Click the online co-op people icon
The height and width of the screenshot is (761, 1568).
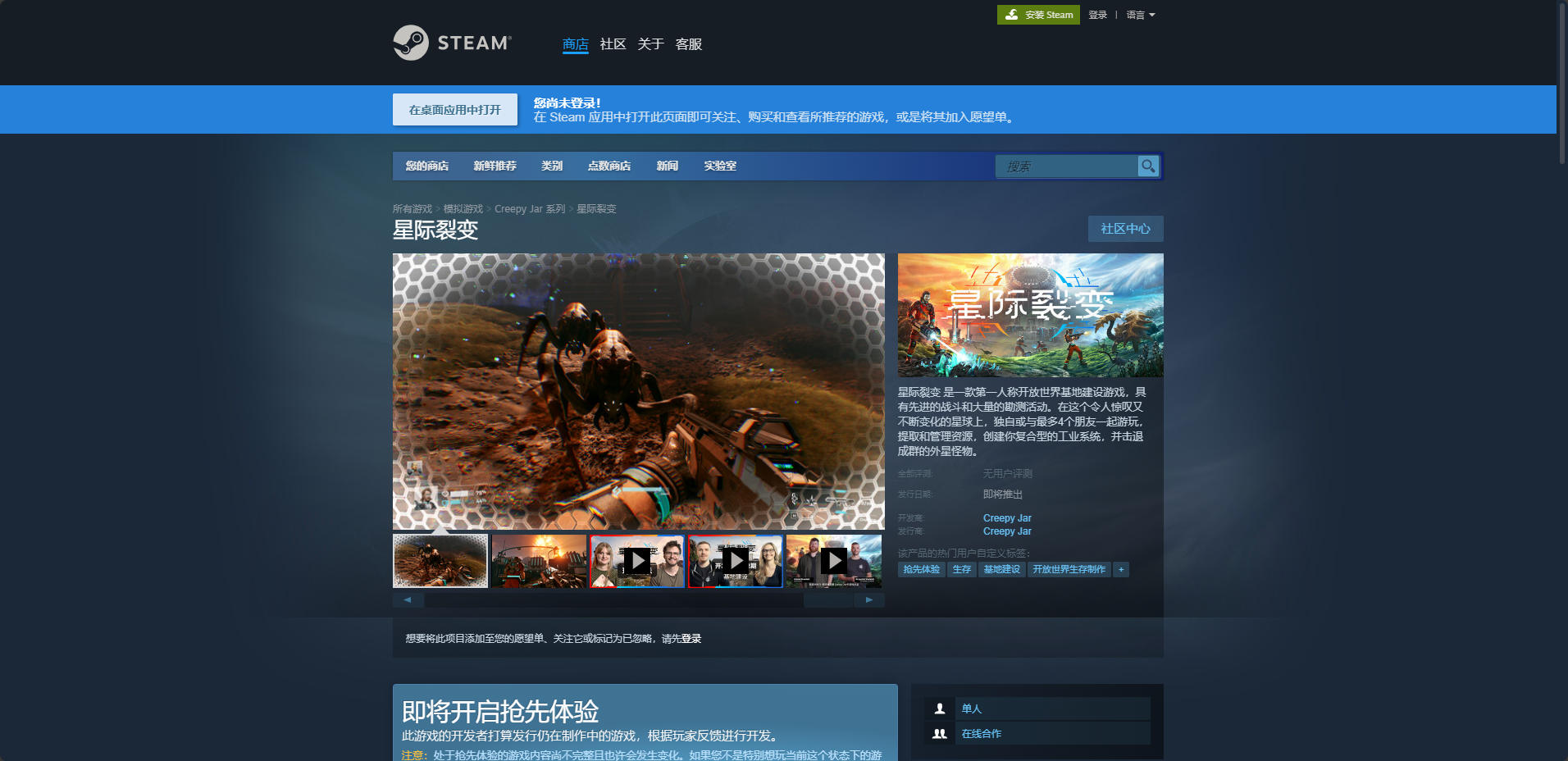[x=940, y=734]
